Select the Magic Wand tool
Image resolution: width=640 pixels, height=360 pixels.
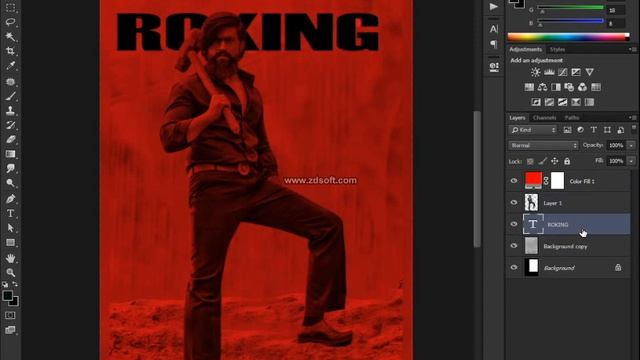pos(10,36)
